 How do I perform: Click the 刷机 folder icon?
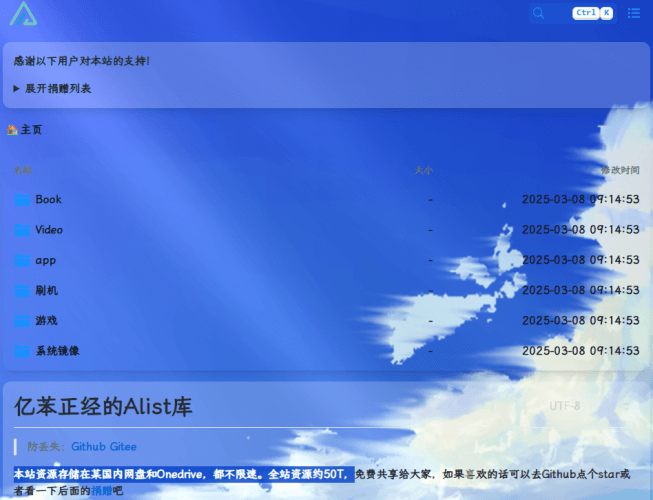coord(22,291)
